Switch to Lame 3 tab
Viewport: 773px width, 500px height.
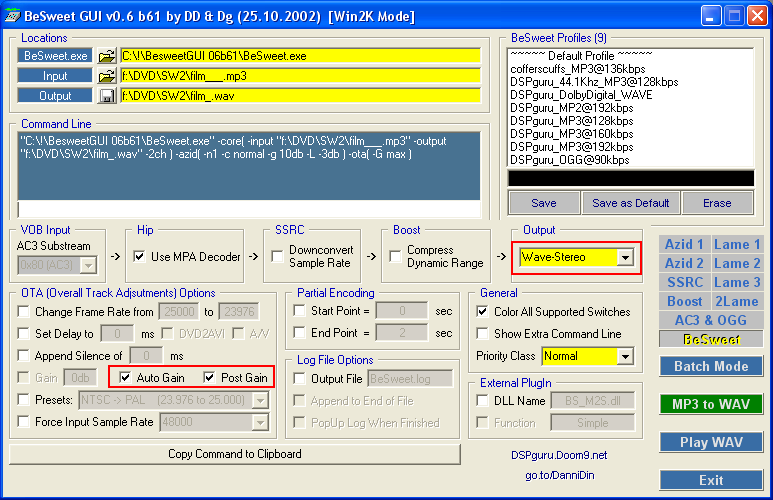(x=737, y=283)
